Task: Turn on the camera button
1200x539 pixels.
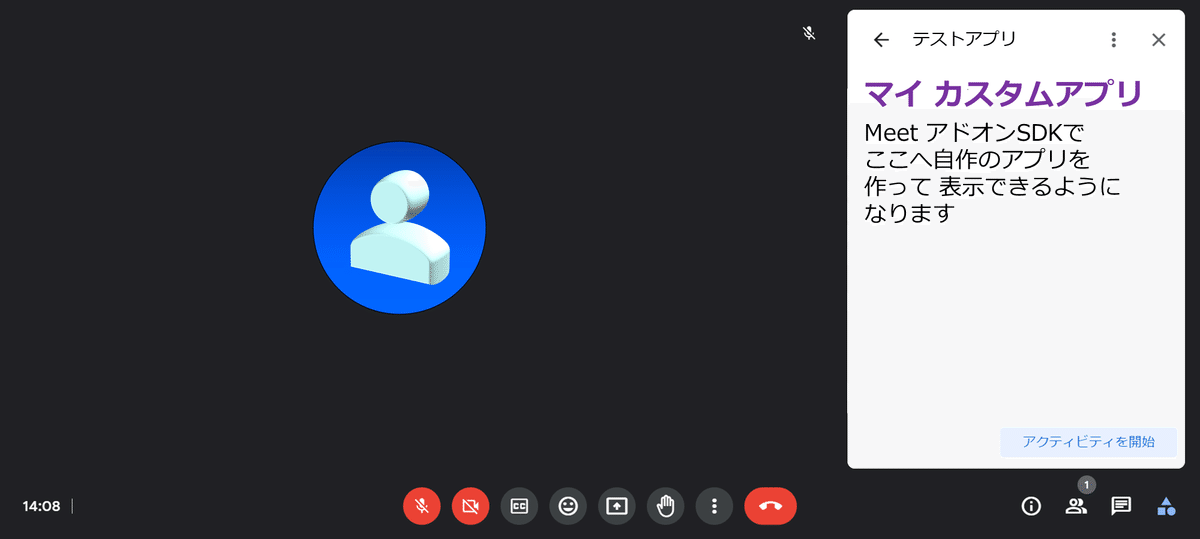Action: [x=471, y=506]
